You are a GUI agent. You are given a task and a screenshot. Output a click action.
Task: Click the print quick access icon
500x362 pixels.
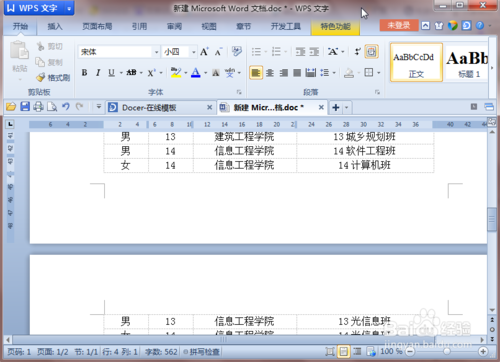click(38, 107)
